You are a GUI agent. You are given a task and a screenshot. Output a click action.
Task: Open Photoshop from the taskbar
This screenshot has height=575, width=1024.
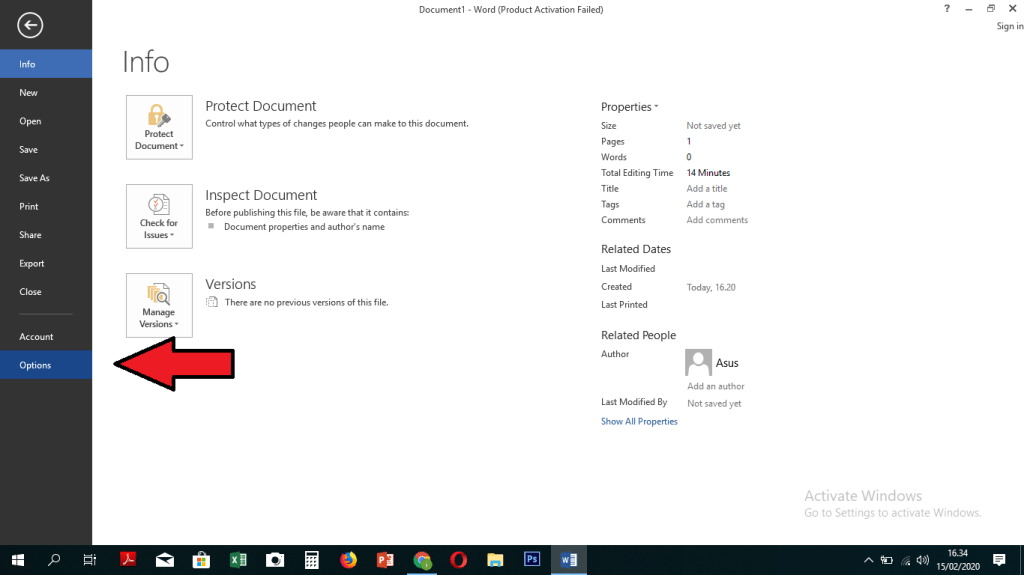[532, 560]
